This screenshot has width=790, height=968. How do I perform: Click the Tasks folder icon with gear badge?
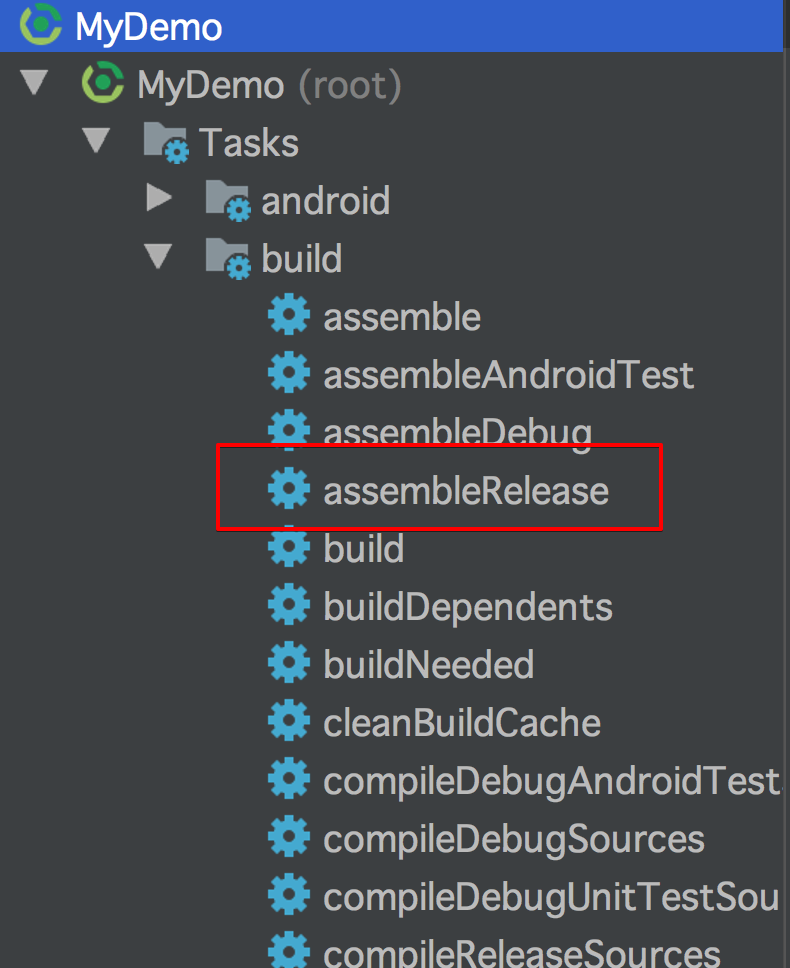click(166, 141)
